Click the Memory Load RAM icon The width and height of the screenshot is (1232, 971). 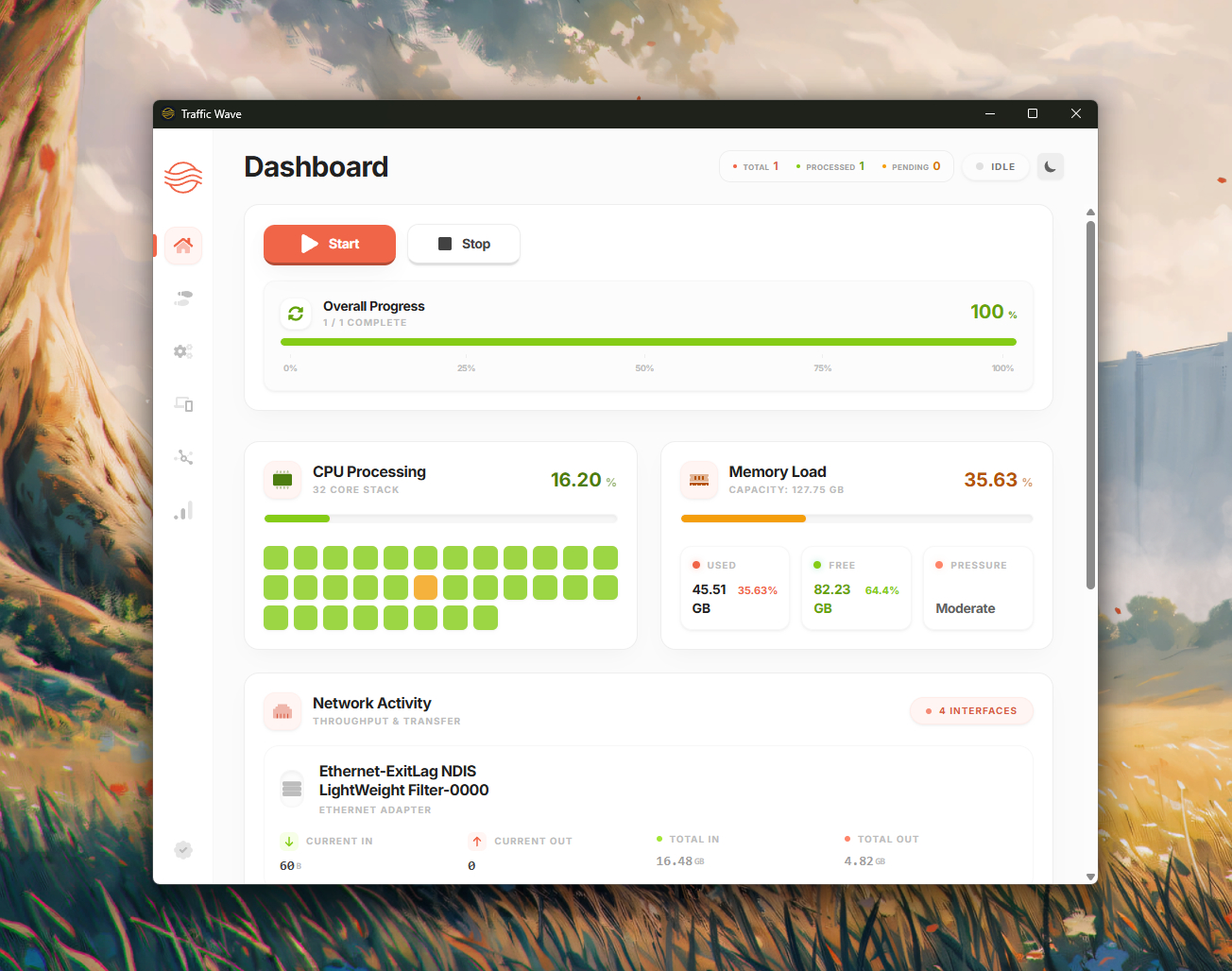pos(699,480)
